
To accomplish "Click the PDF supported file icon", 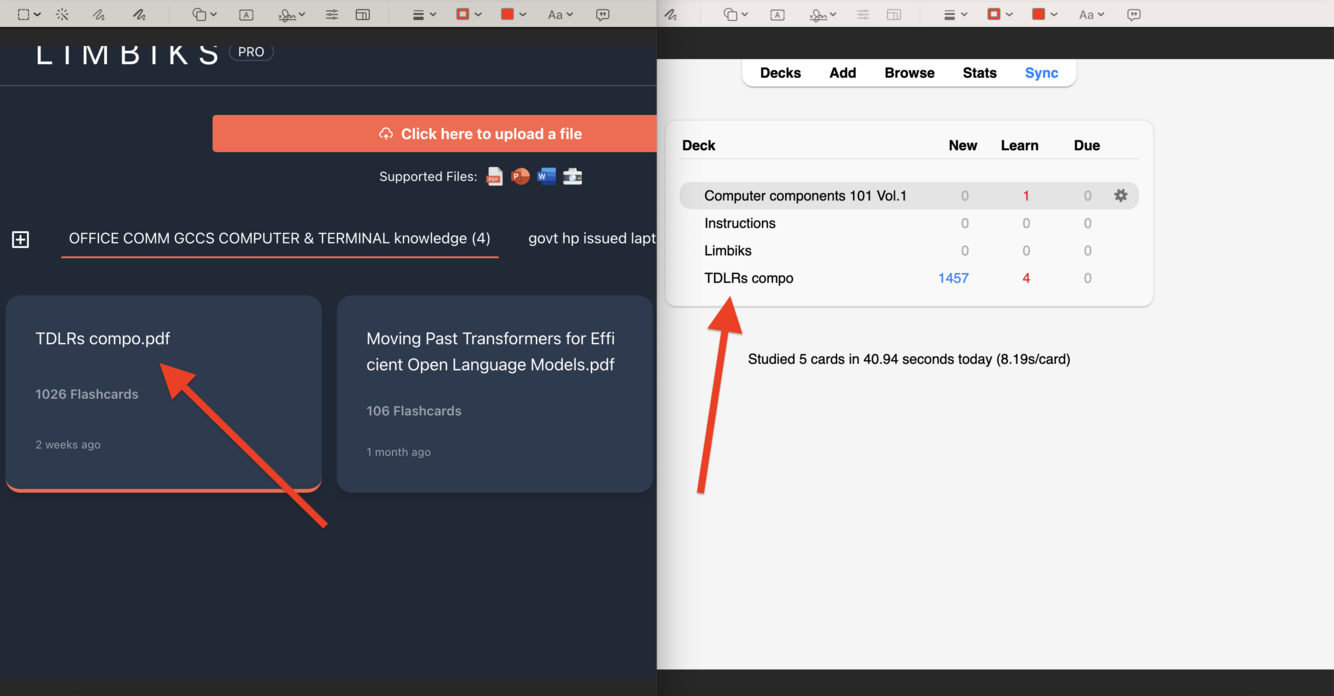I will pyautogui.click(x=494, y=177).
